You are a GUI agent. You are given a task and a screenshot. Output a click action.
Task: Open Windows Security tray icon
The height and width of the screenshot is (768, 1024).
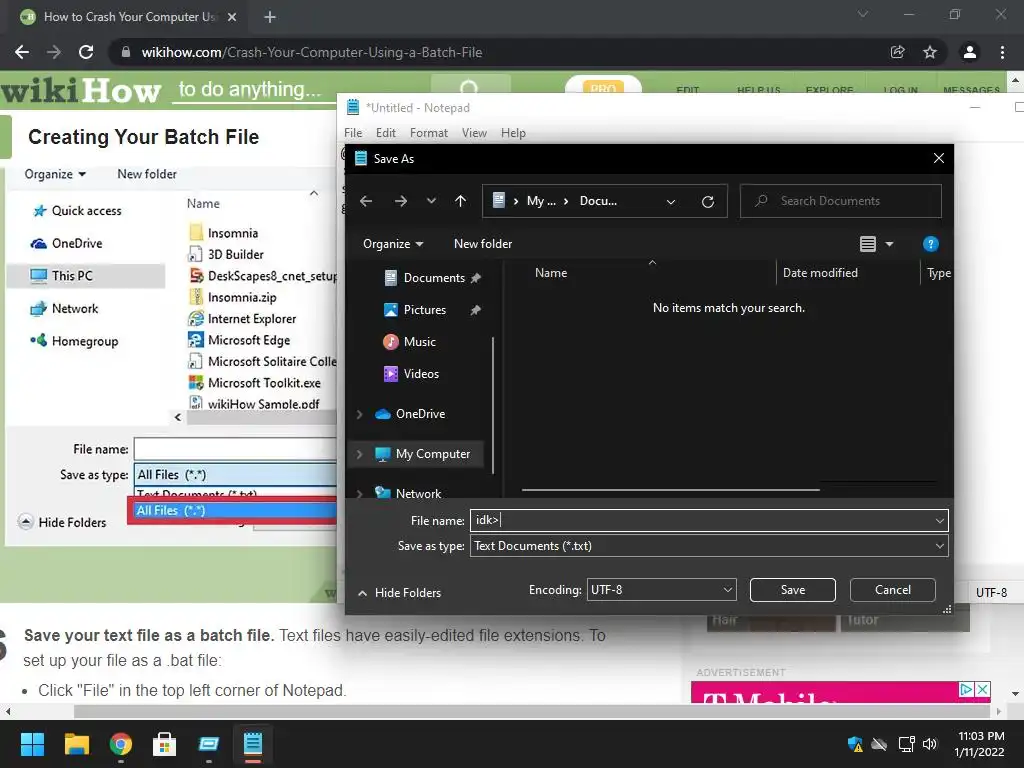pos(855,744)
